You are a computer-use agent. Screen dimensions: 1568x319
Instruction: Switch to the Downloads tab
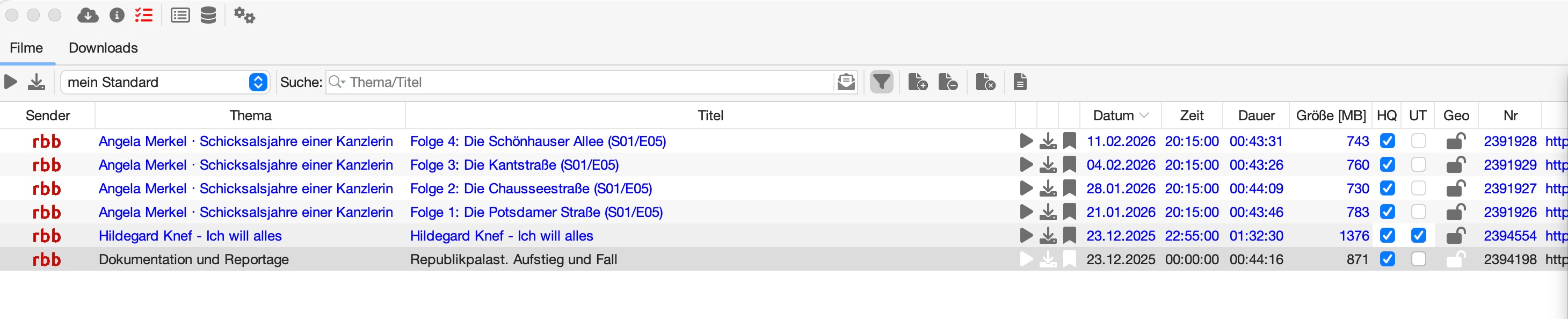pyautogui.click(x=103, y=48)
